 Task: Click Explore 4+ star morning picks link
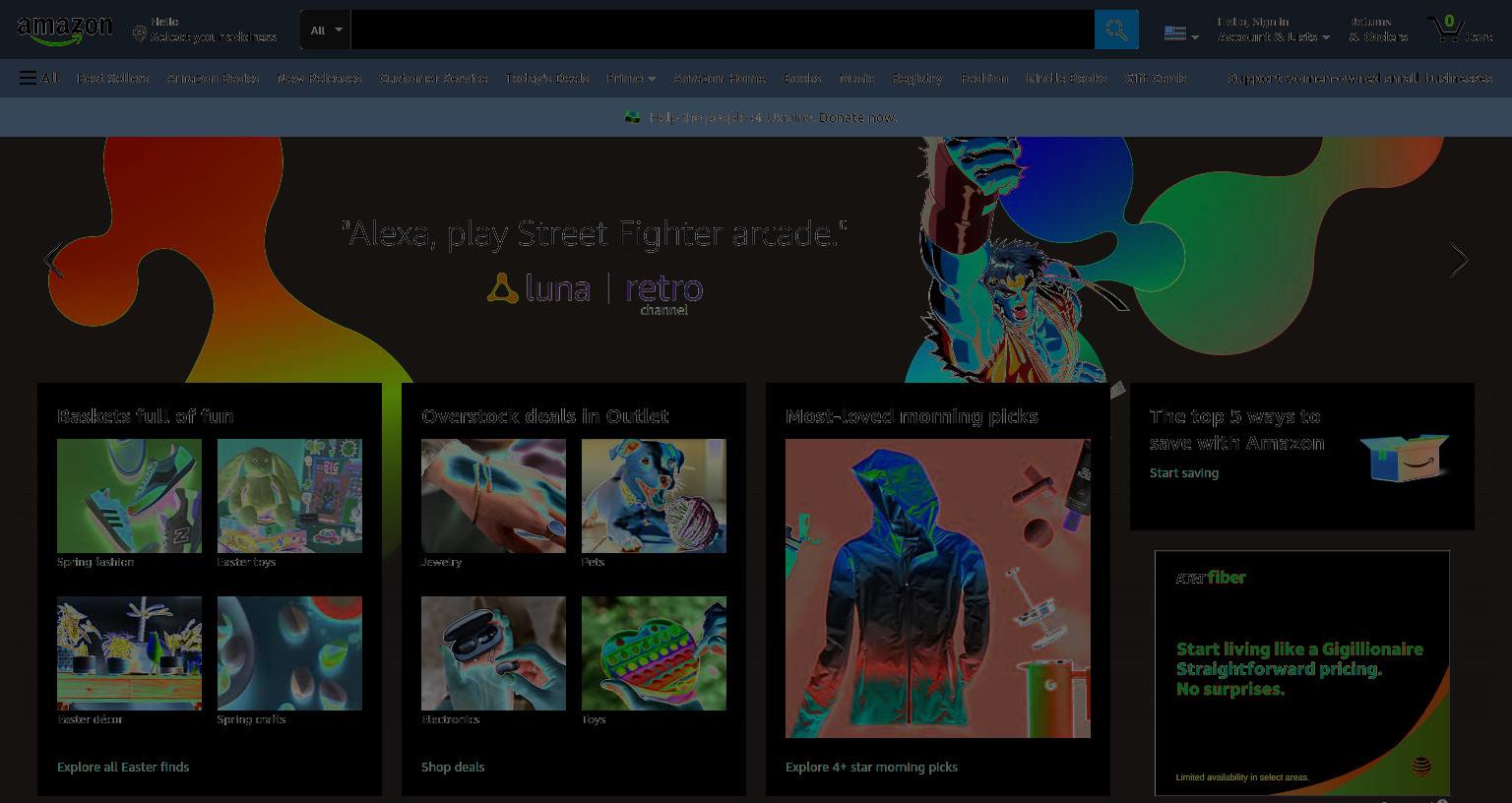click(x=871, y=767)
